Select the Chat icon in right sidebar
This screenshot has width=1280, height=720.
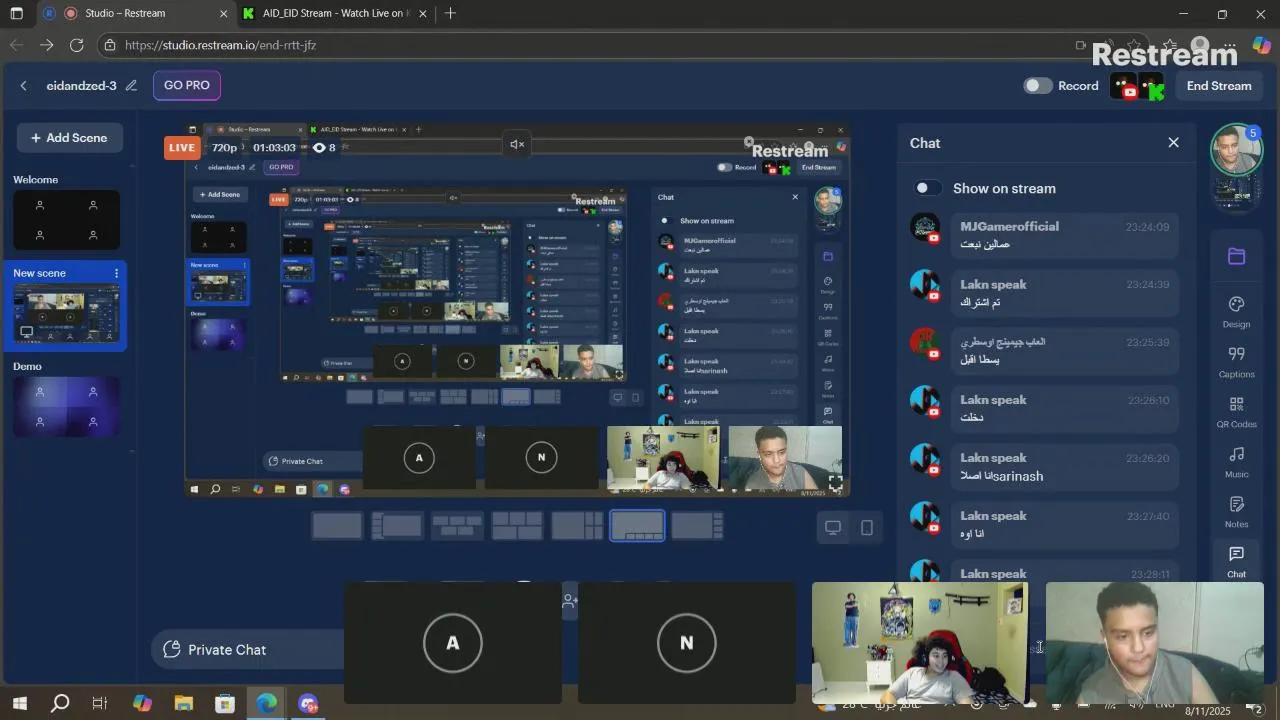click(x=1236, y=561)
